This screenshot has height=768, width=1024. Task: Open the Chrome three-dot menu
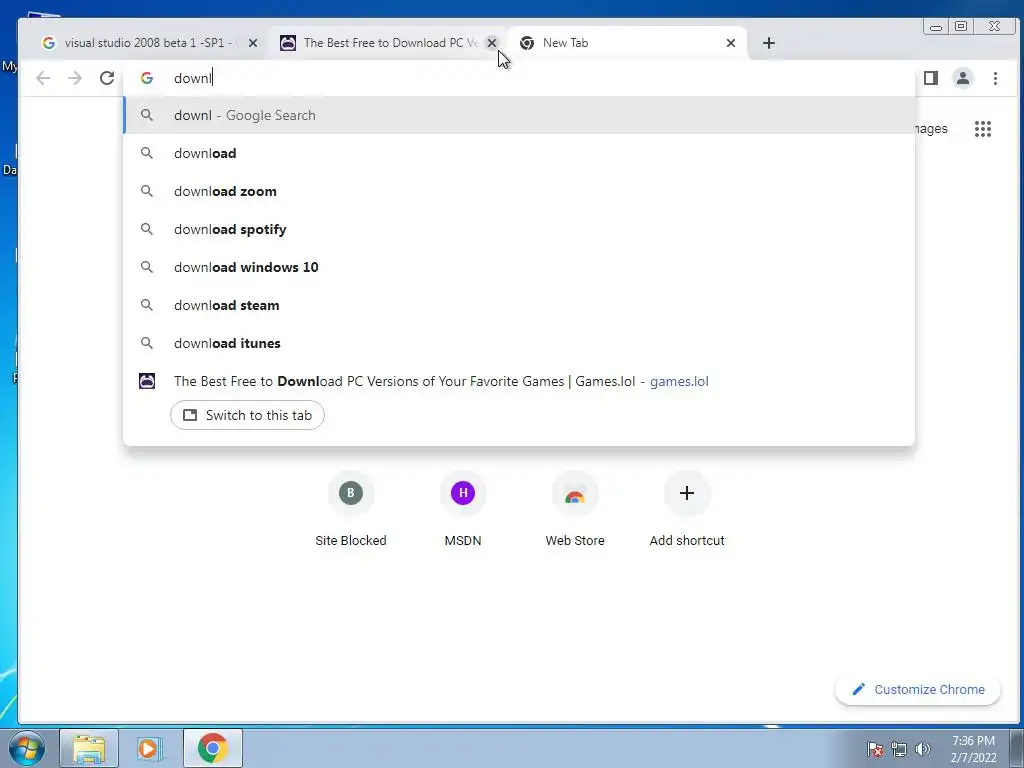click(x=995, y=78)
